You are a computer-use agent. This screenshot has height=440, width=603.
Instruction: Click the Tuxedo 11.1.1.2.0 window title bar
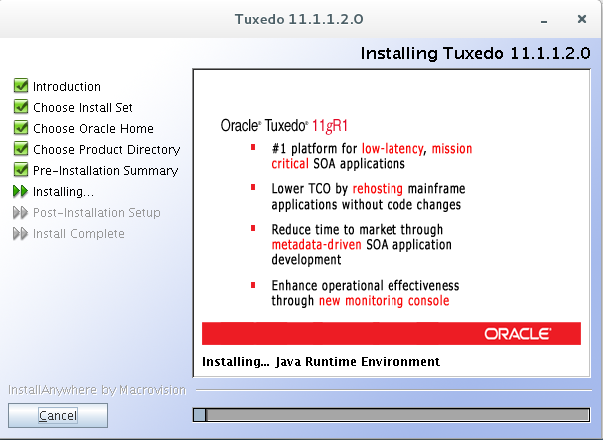pyautogui.click(x=299, y=19)
